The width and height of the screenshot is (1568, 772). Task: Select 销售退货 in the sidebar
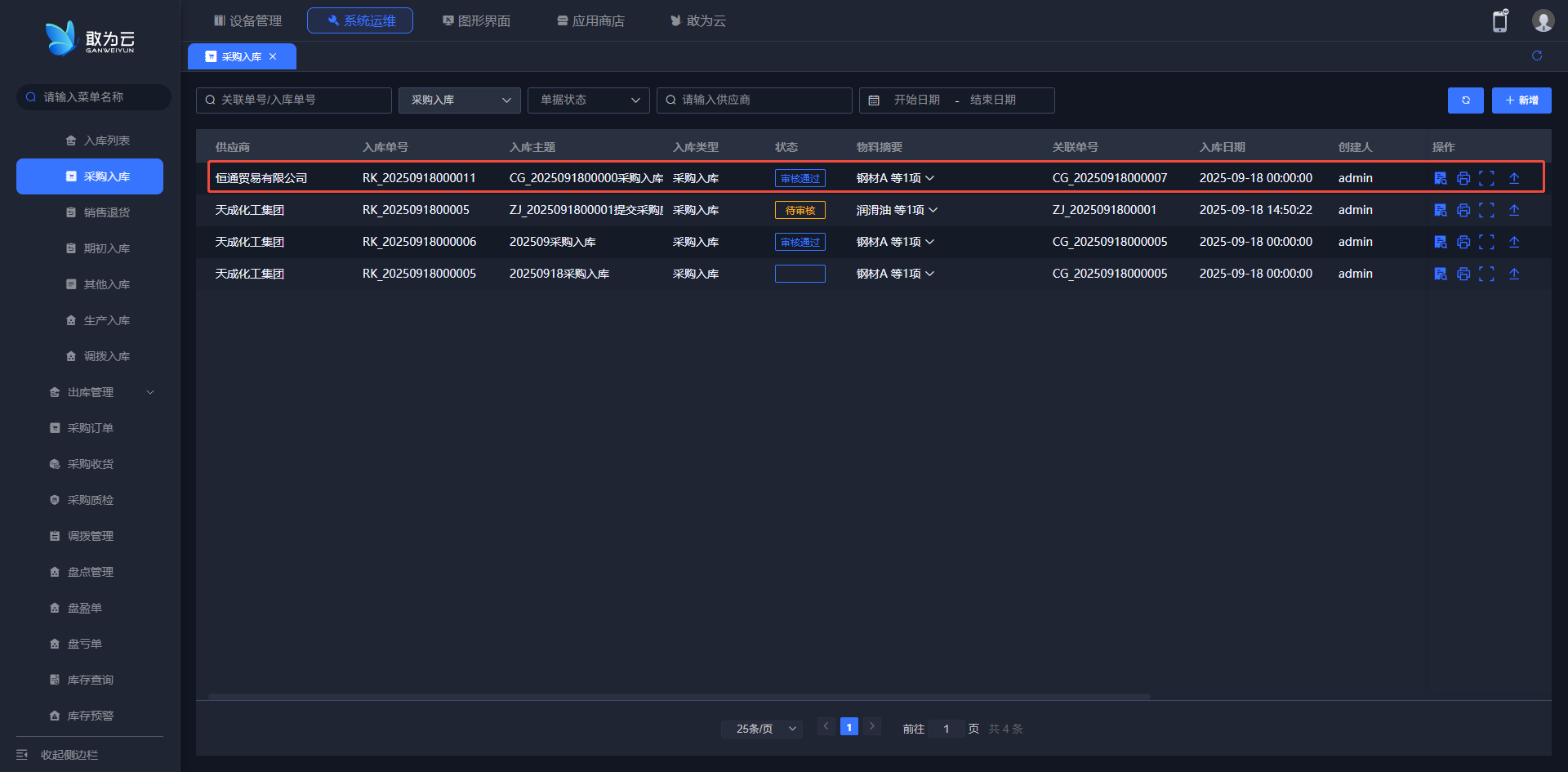coord(106,212)
